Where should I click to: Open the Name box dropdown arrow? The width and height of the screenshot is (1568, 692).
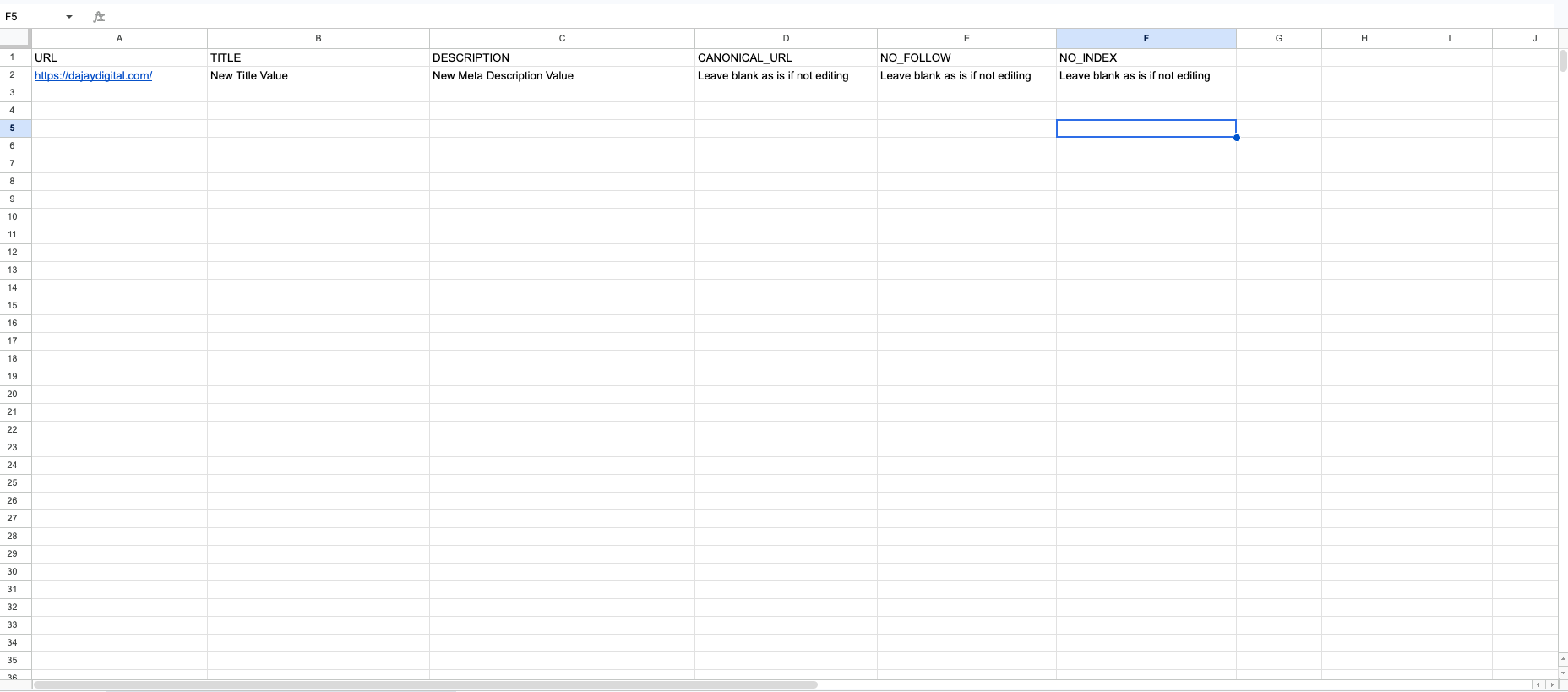click(69, 17)
